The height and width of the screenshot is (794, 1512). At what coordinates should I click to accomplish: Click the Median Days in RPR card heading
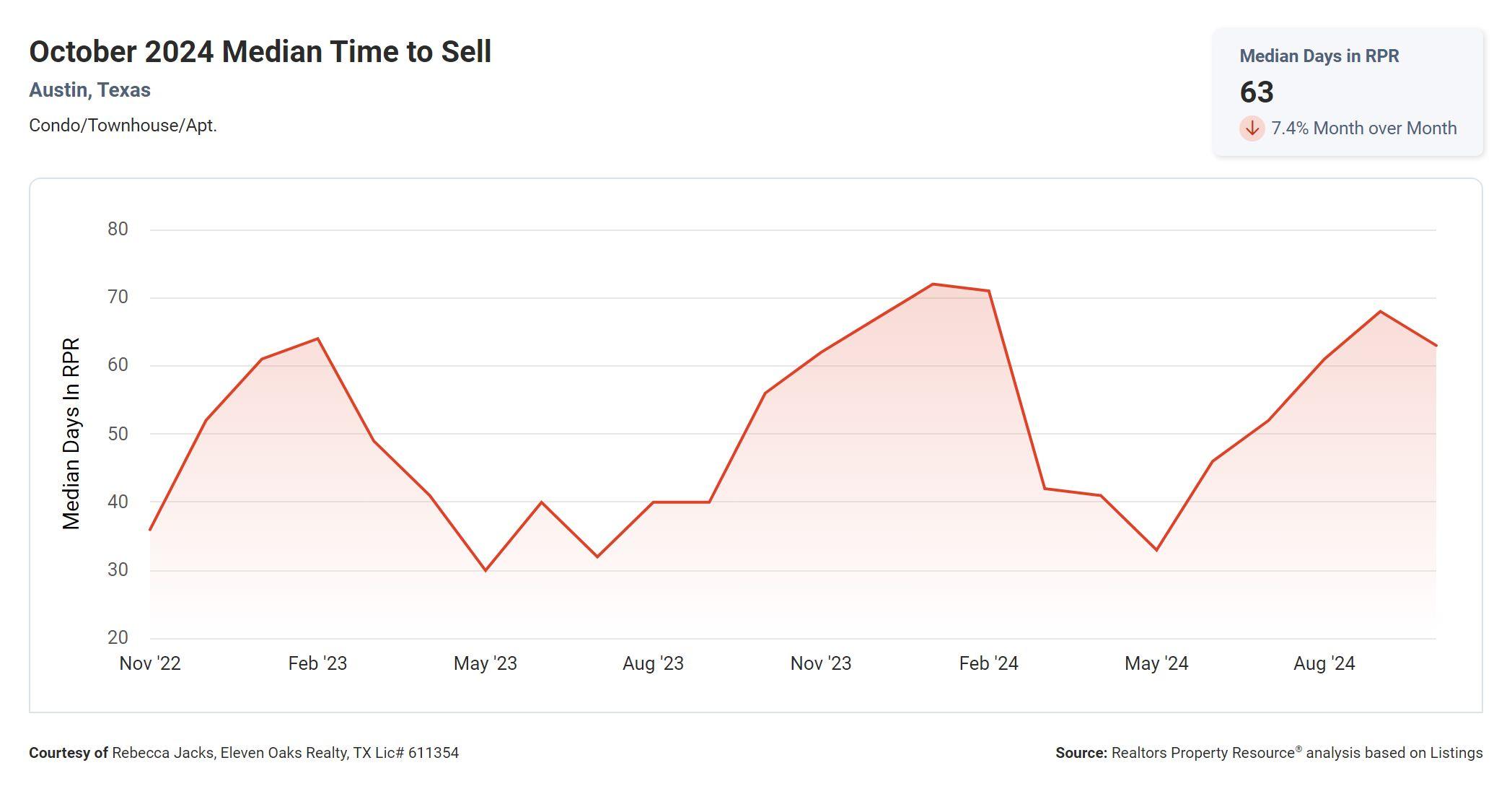[x=1319, y=56]
